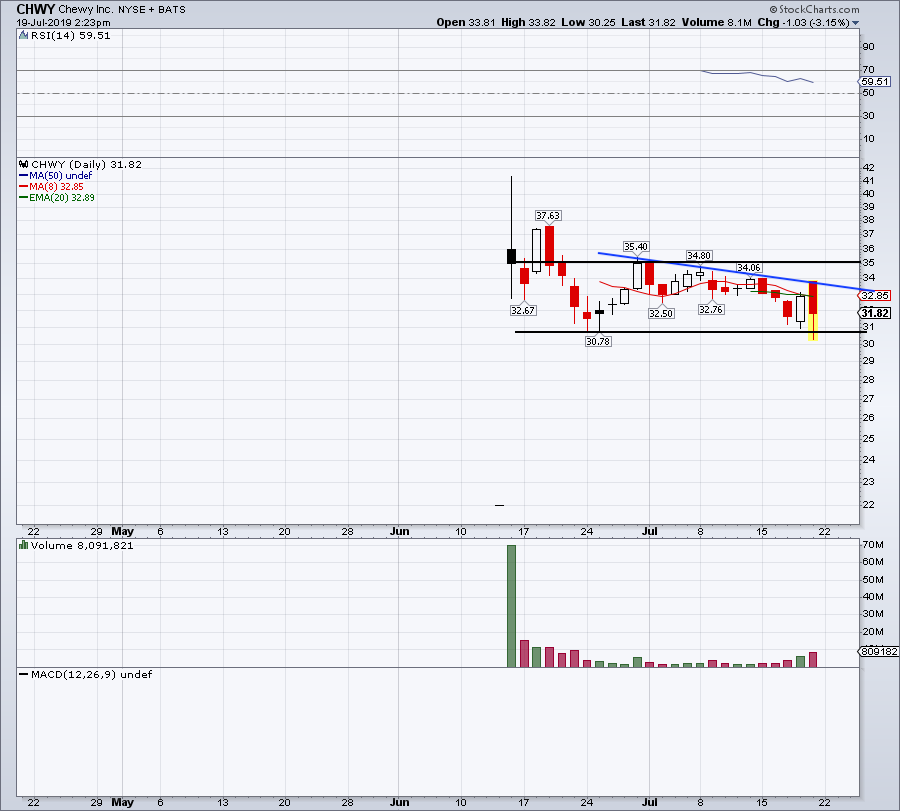Click the 'Open 33.81' value in header
Image resolution: width=900 pixels, height=811 pixels.
[x=465, y=22]
